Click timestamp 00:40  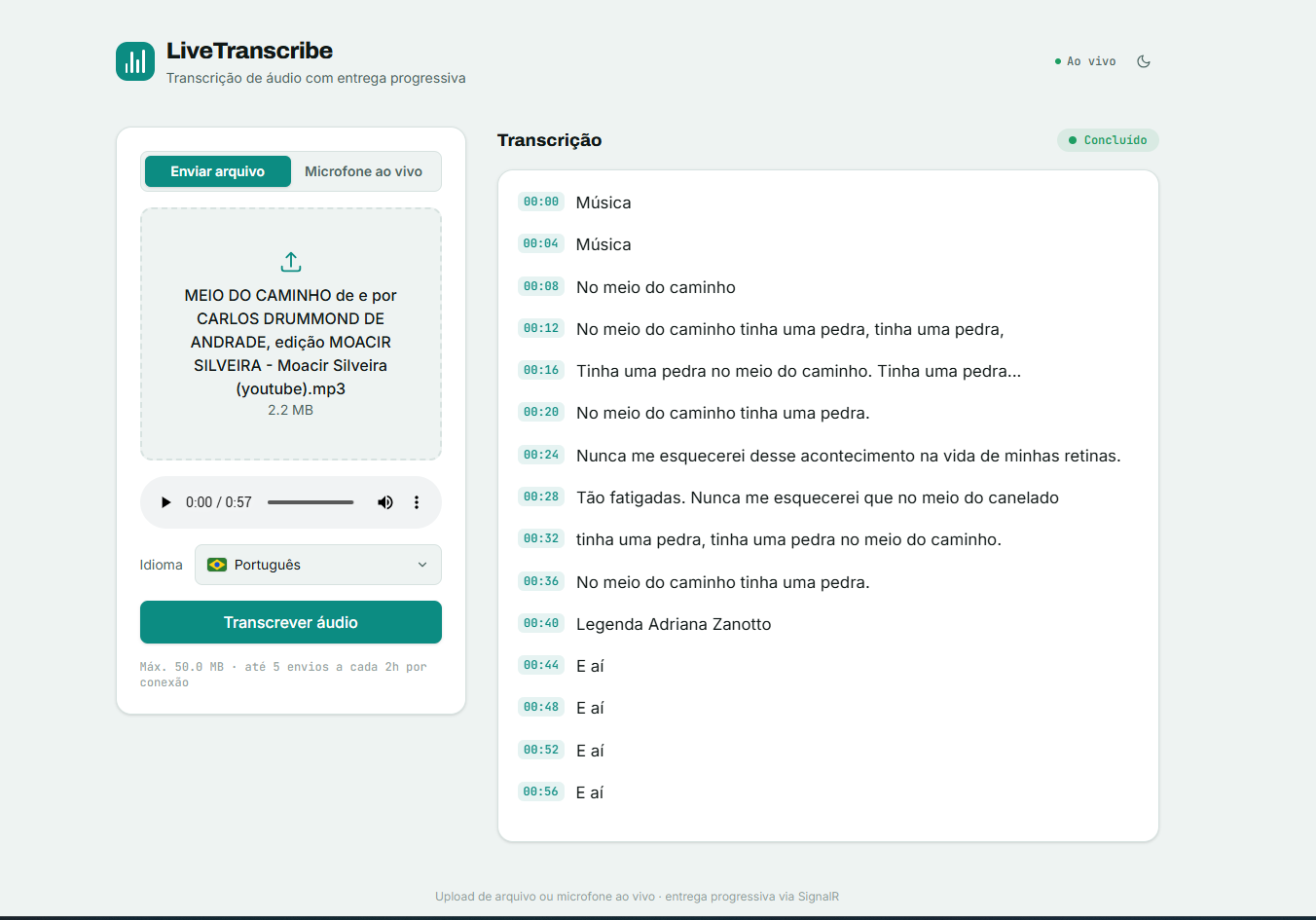point(541,623)
